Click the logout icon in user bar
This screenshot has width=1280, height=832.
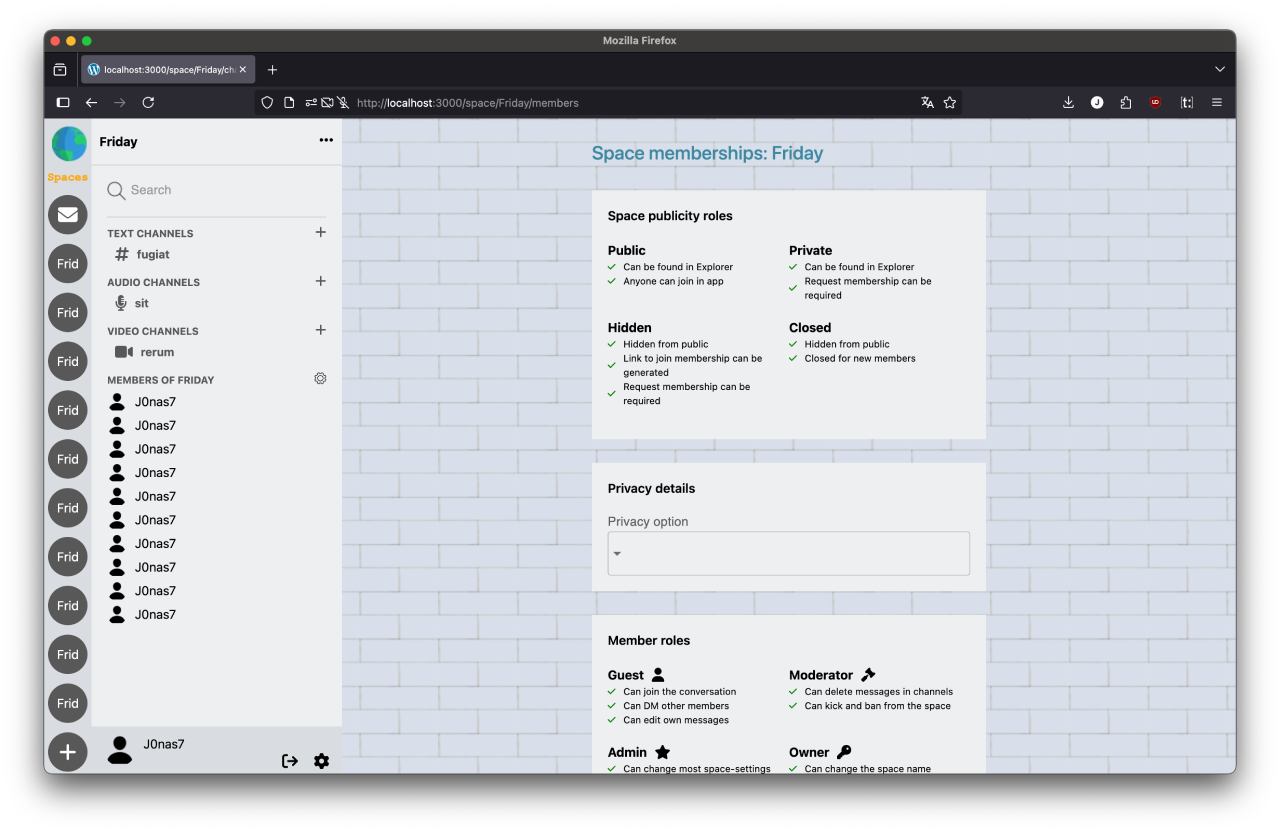pyautogui.click(x=290, y=761)
